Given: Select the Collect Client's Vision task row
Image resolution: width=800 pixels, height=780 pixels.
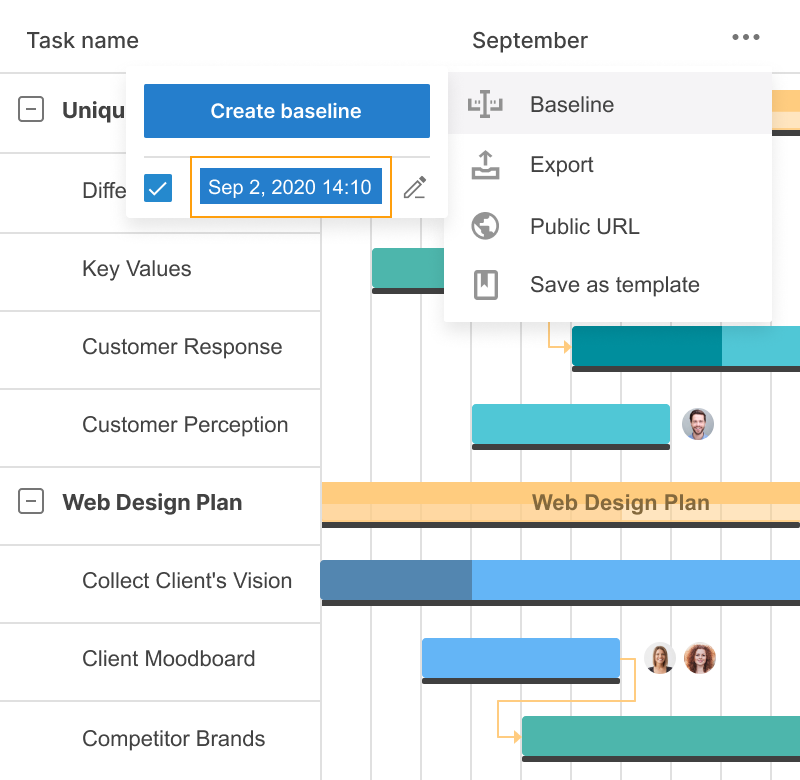Looking at the screenshot, I should tap(187, 581).
